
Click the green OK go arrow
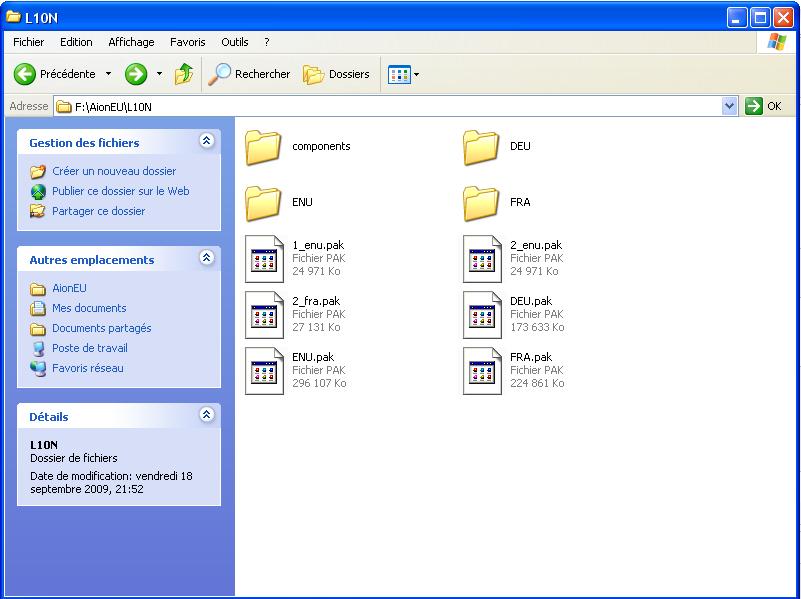[x=753, y=106]
